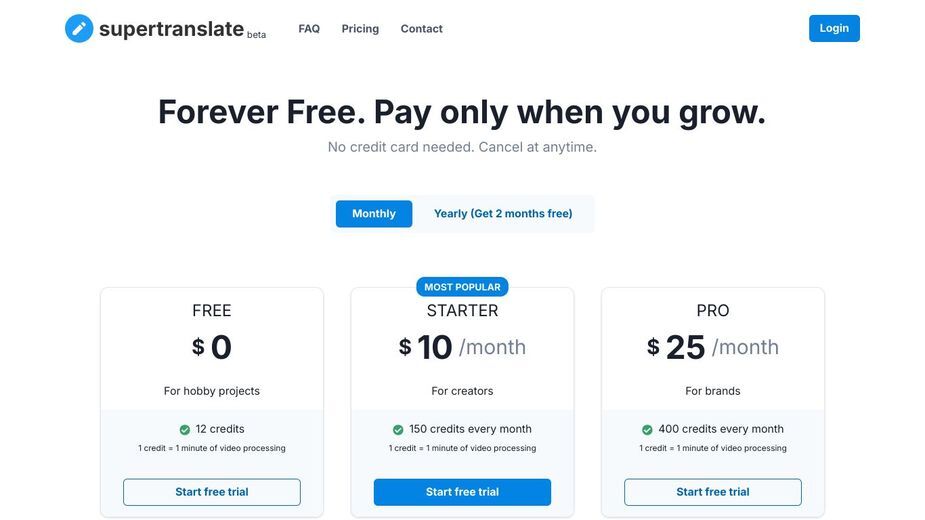This screenshot has width=925, height=520.
Task: Click the FREE plan $0 price
Action: 212,347
